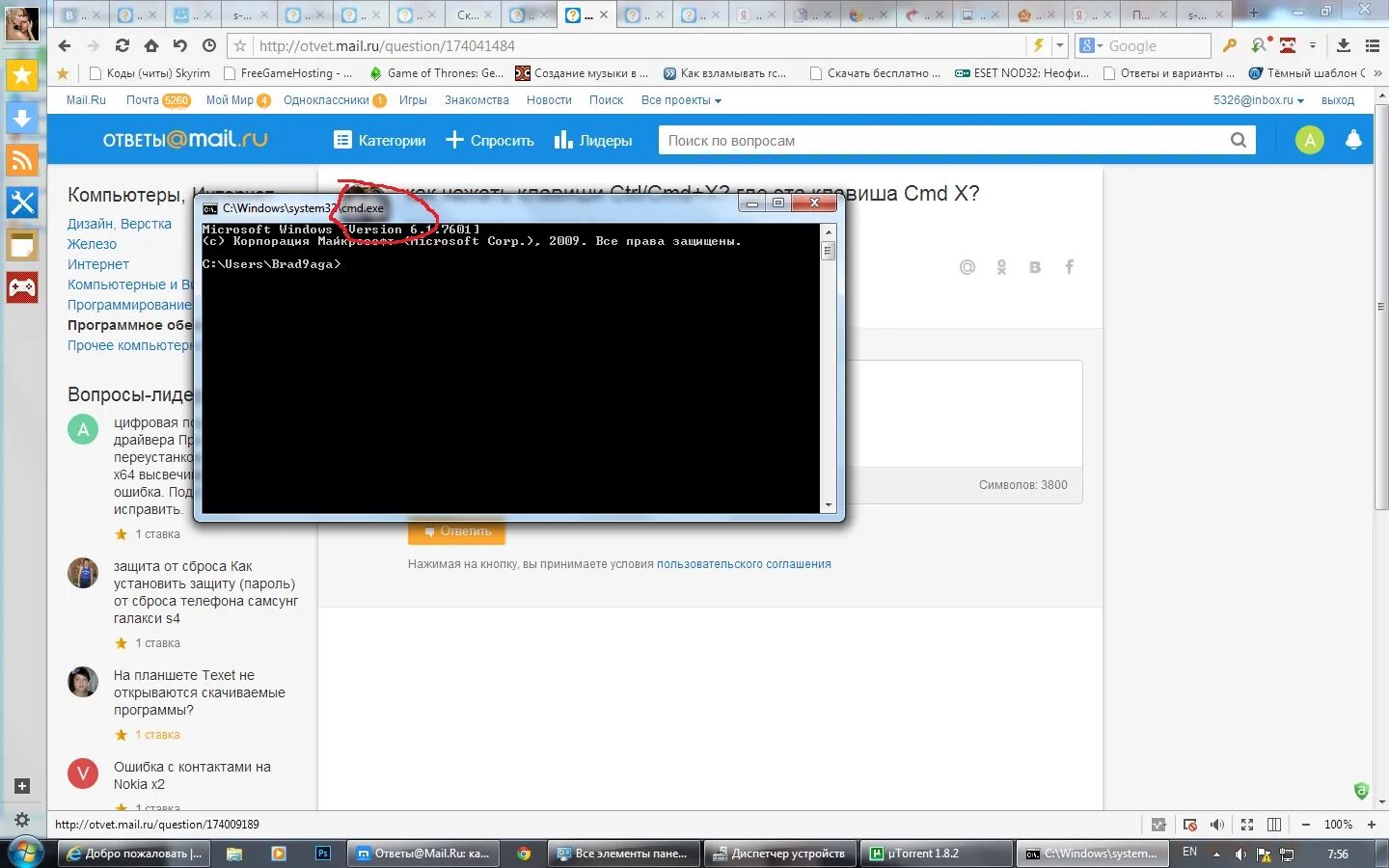Open the tools sidebar panel

click(22, 203)
